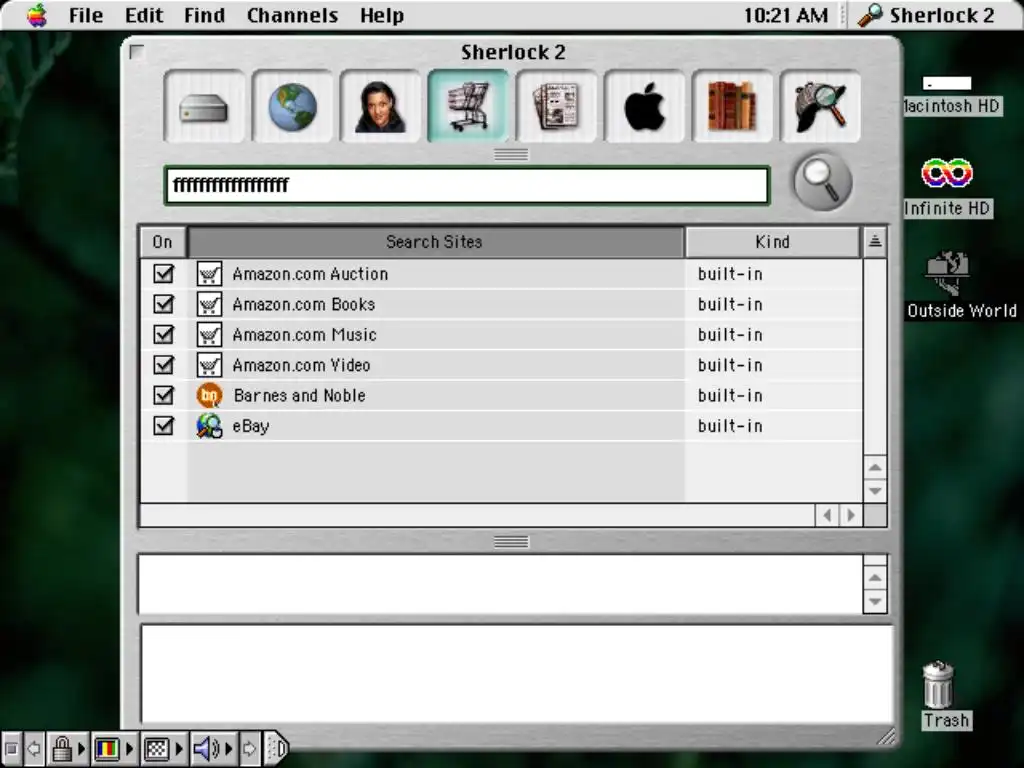The height and width of the screenshot is (768, 1024).
Task: Open the Help menu
Action: coord(382,15)
